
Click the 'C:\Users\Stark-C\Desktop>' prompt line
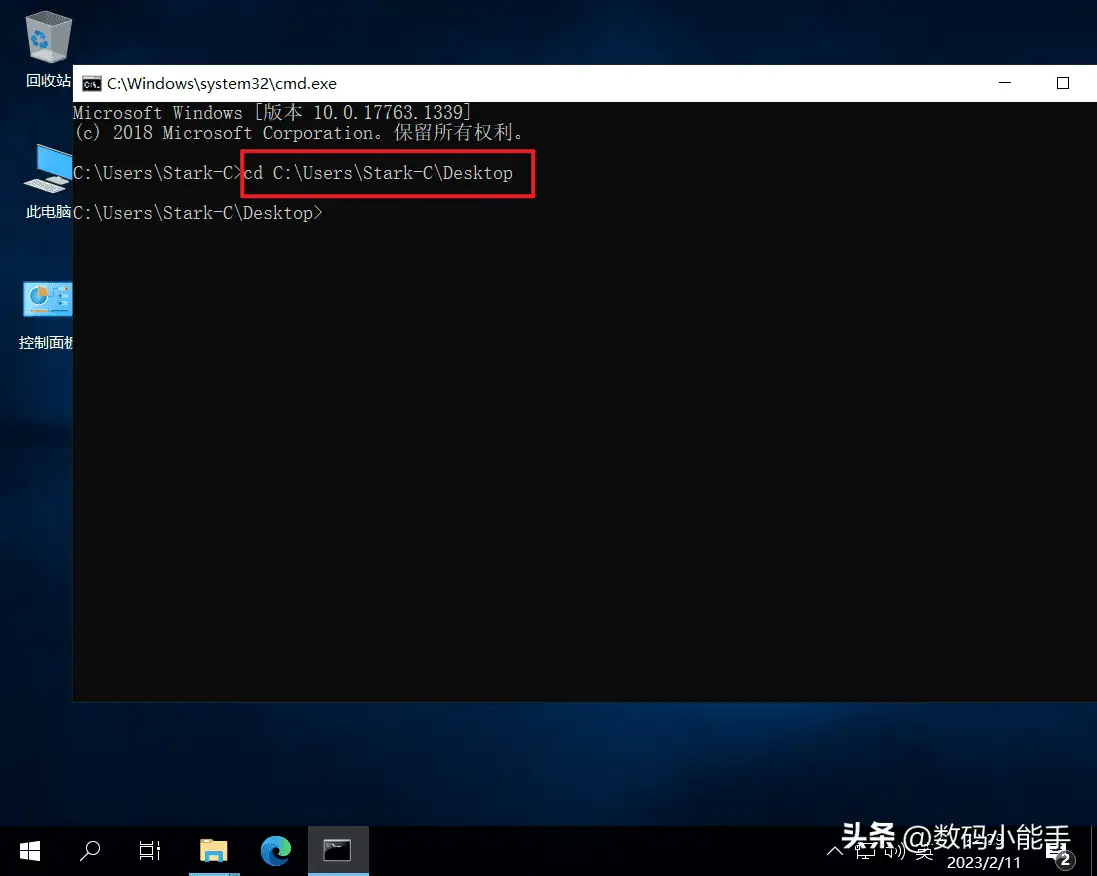click(198, 213)
